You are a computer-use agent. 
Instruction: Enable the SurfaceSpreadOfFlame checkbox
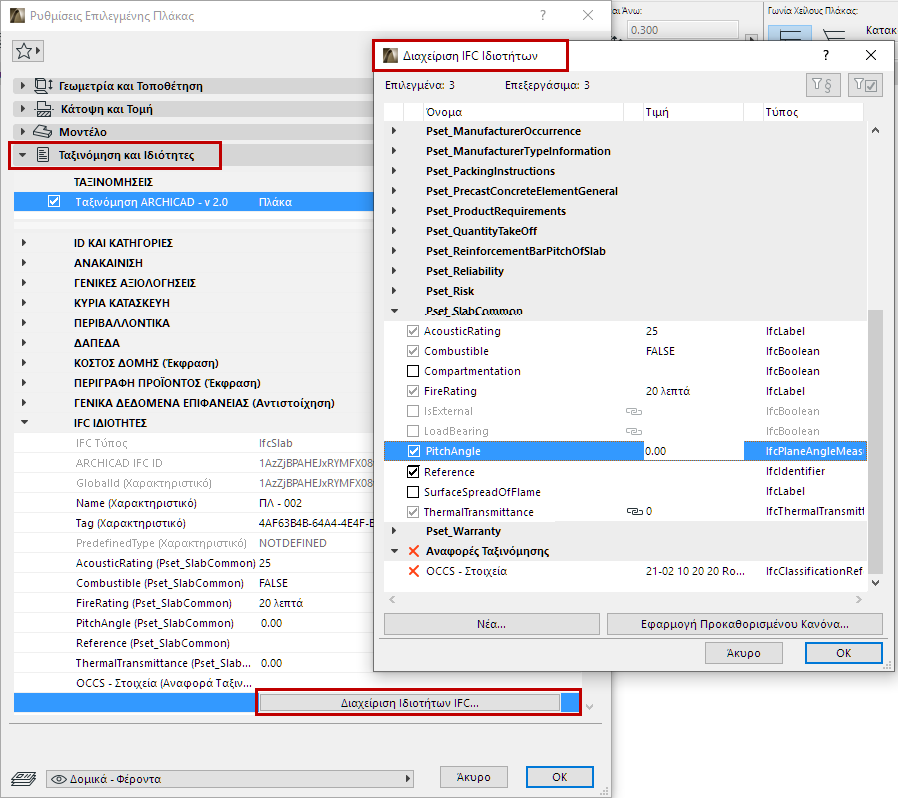click(412, 492)
